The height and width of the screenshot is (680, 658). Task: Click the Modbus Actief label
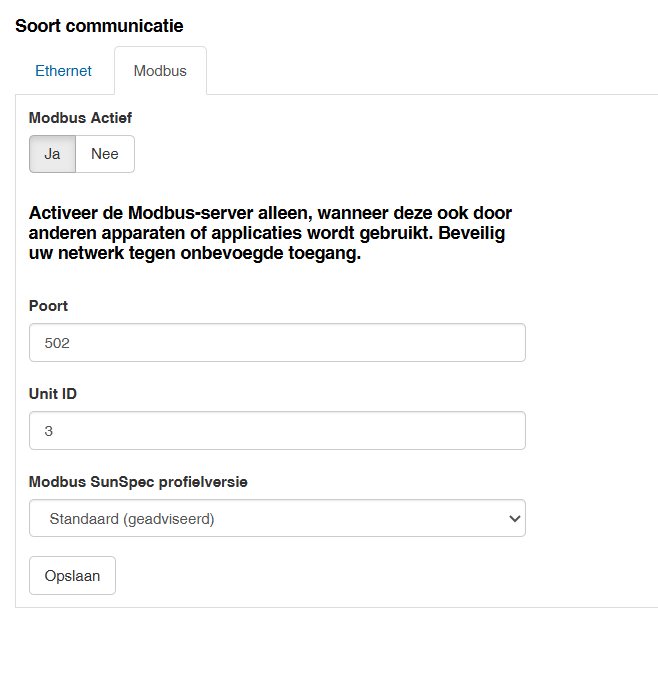click(x=80, y=118)
